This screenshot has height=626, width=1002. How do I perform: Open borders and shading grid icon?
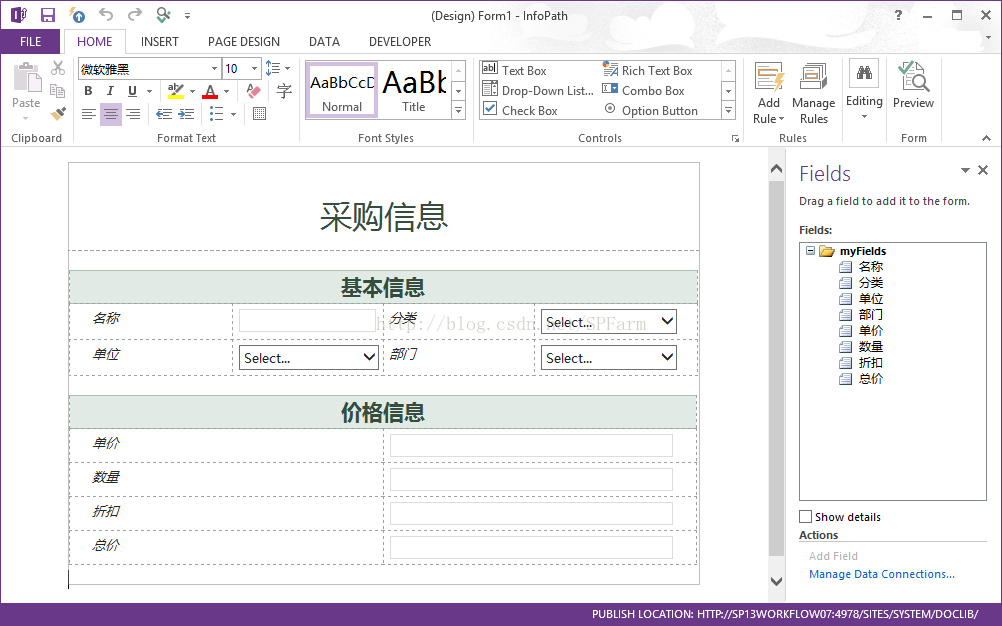point(259,114)
